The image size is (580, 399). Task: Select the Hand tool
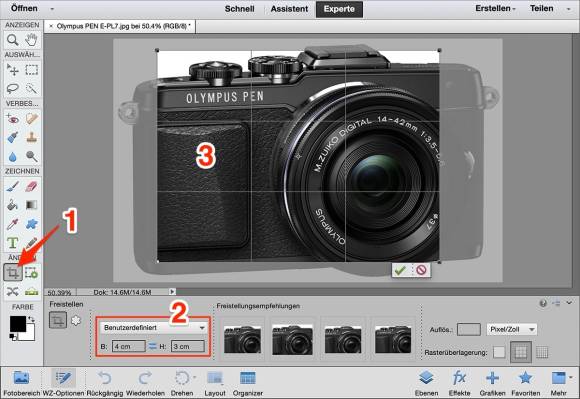32,40
